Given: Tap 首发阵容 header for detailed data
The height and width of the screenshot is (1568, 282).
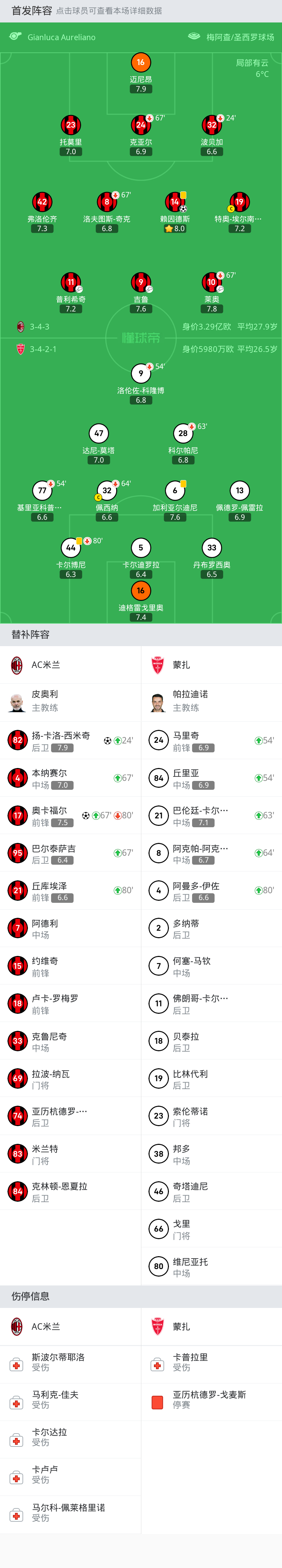Looking at the screenshot, I should pos(32,10).
